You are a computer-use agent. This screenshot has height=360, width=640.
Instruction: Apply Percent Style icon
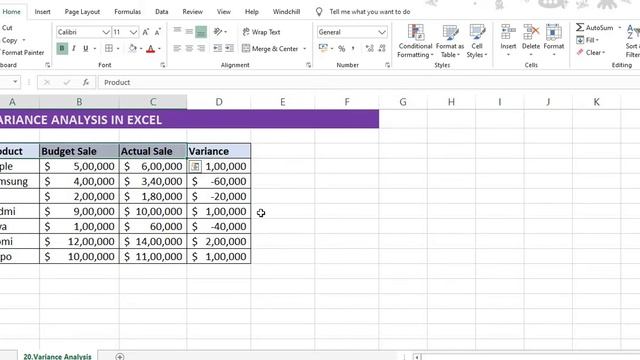(342, 49)
